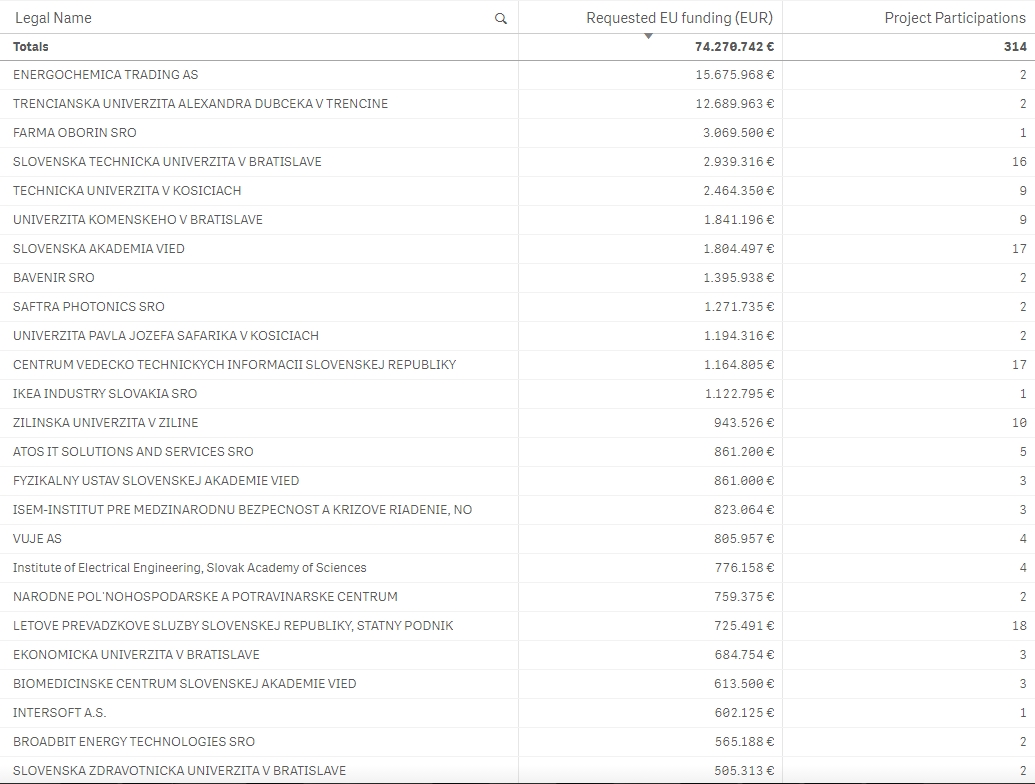
Task: Click the total funding value 74.270.742 €
Action: click(x=734, y=47)
